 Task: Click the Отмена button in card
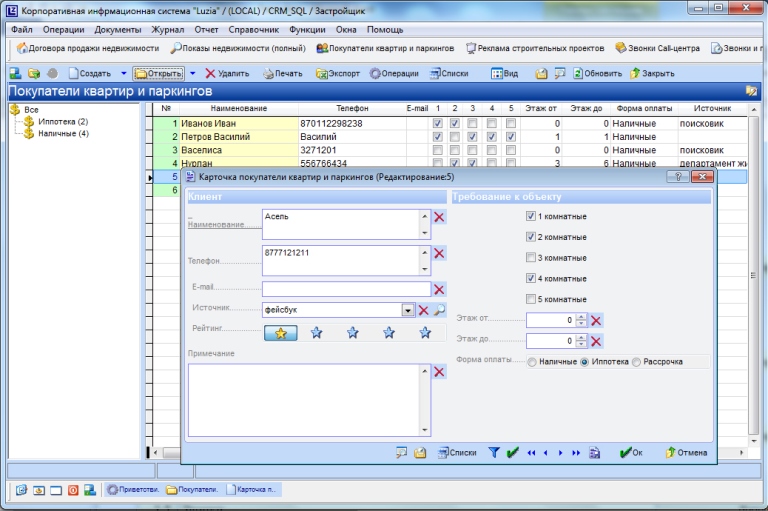point(686,453)
